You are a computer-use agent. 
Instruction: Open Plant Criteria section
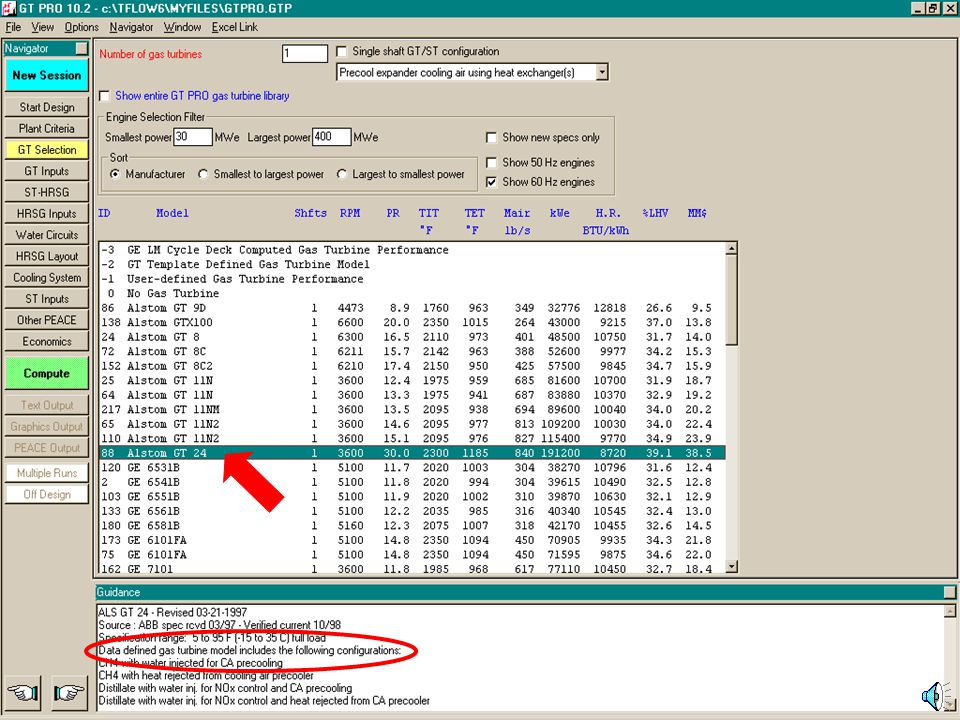pos(47,129)
